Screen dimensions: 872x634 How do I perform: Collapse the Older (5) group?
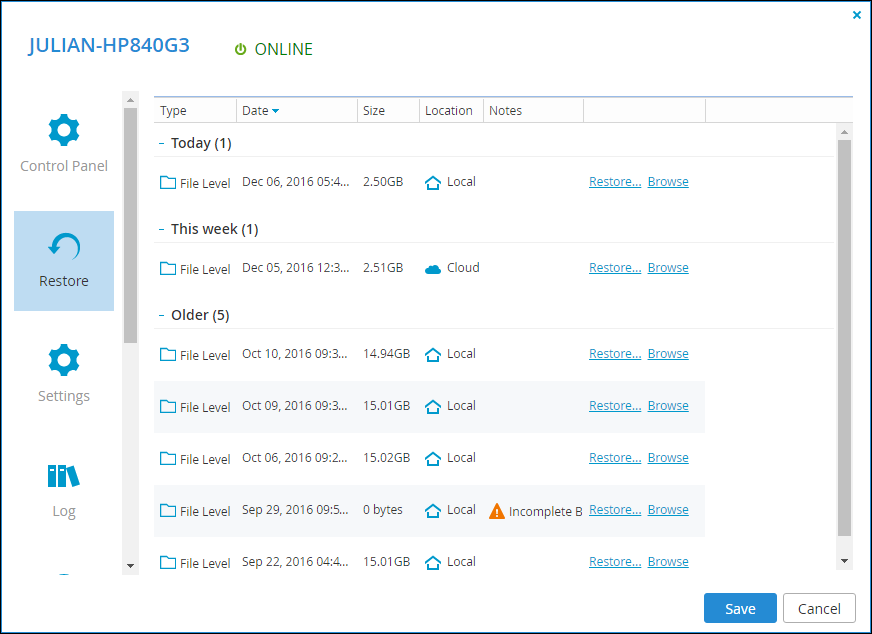(x=161, y=315)
